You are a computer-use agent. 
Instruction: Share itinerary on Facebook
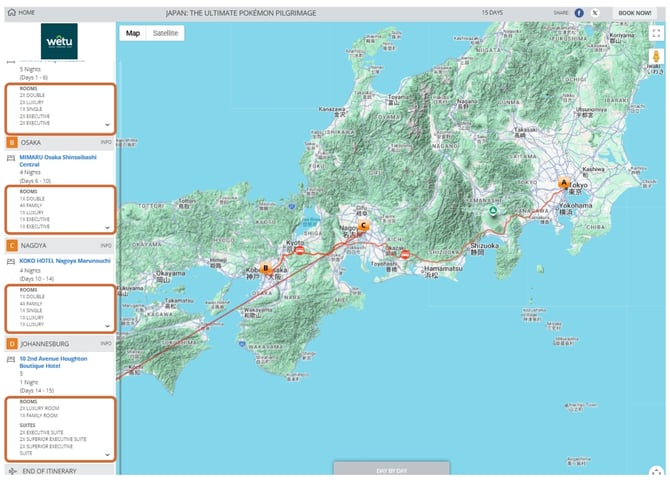tap(579, 13)
